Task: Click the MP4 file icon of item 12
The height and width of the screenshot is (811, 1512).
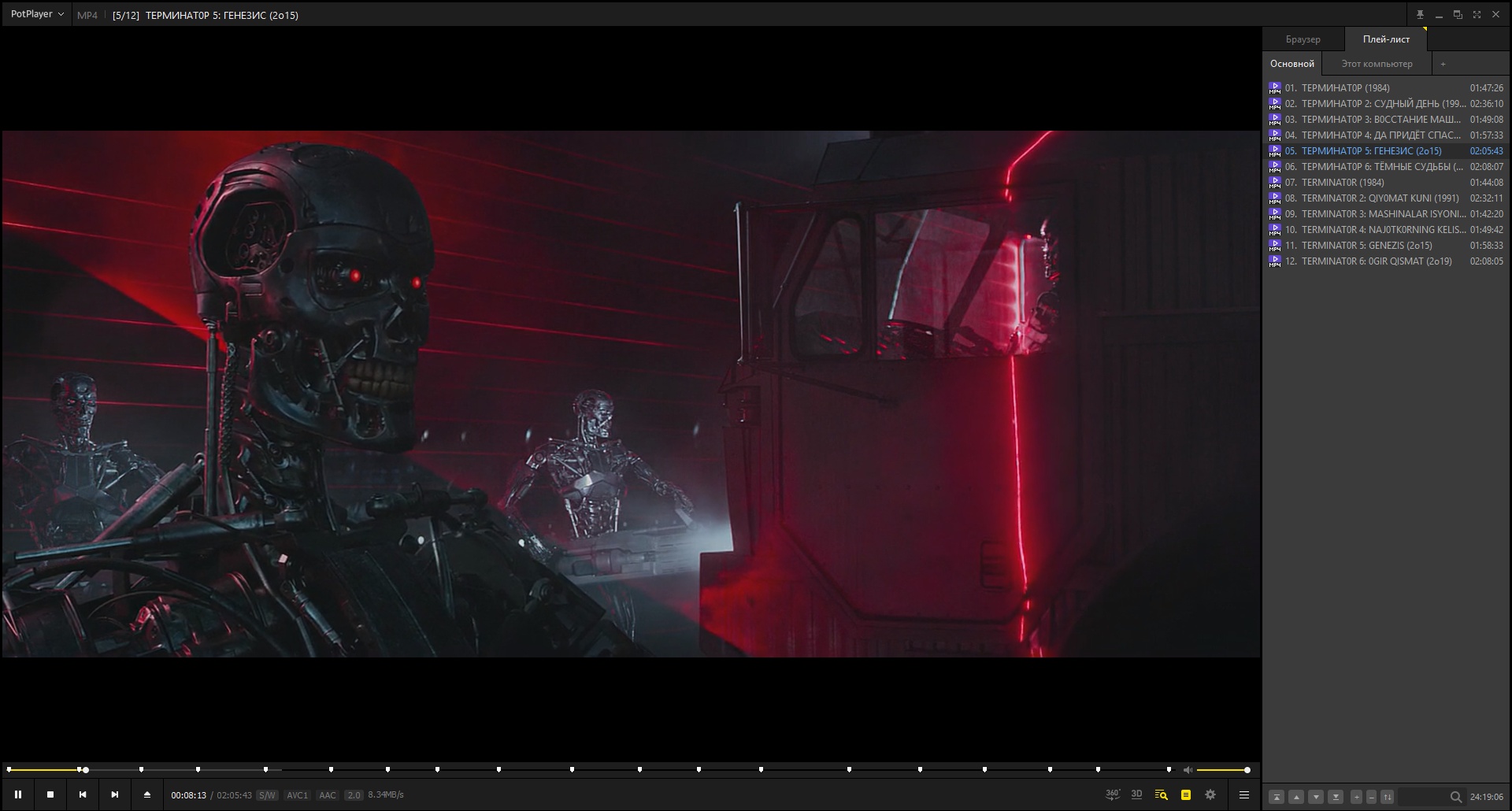Action: pyautogui.click(x=1275, y=261)
